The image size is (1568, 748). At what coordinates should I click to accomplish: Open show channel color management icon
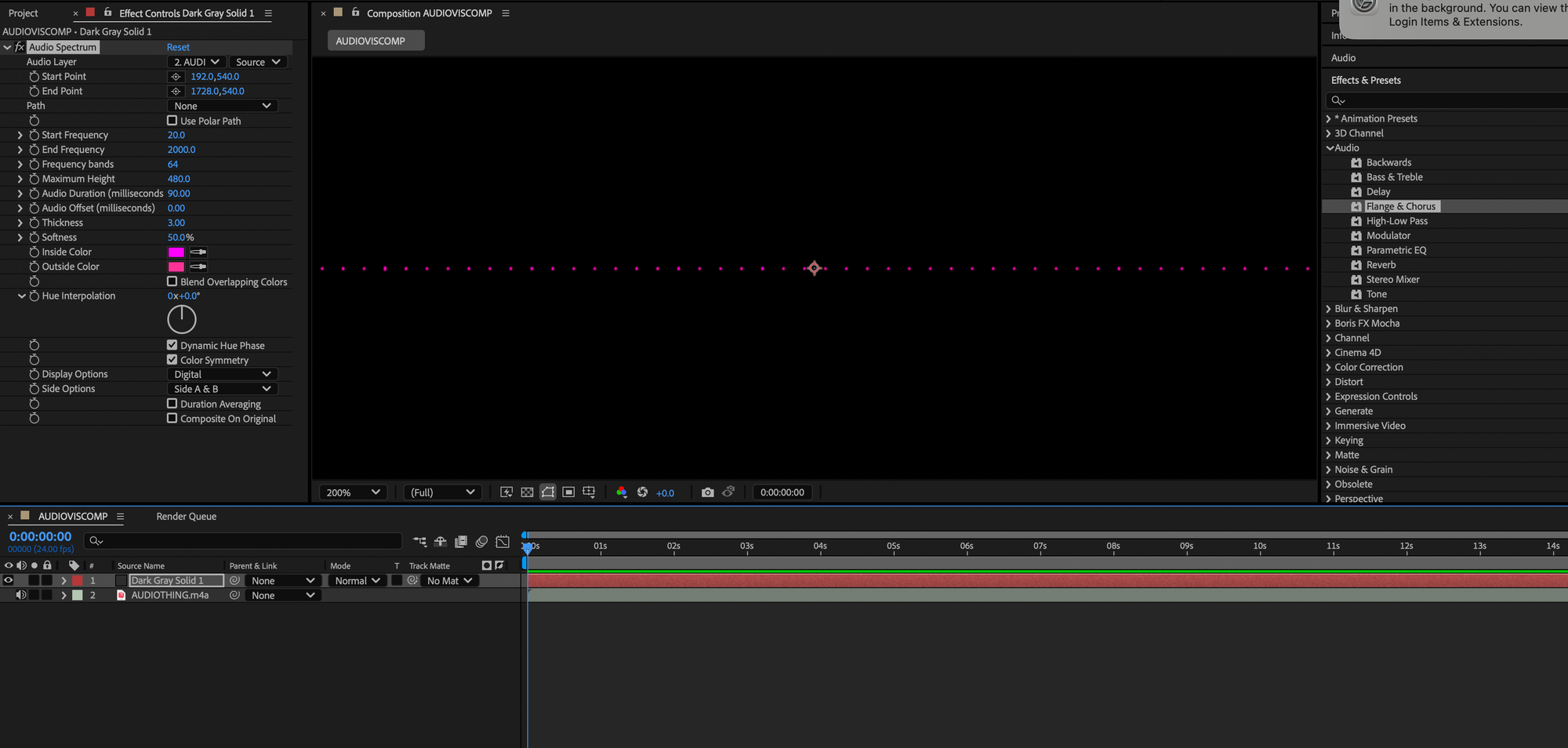621,492
